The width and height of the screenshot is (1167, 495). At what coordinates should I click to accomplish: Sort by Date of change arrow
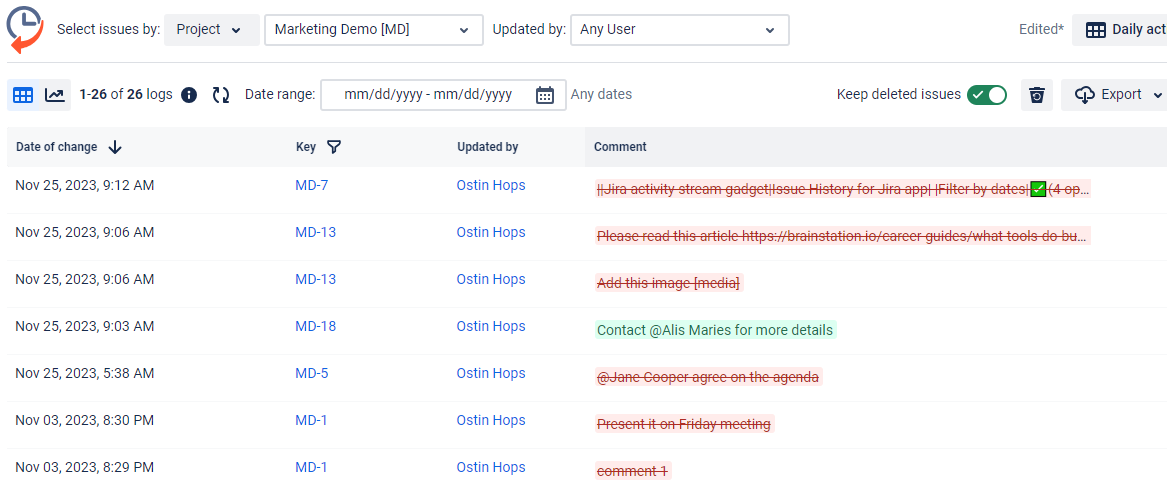[x=115, y=147]
